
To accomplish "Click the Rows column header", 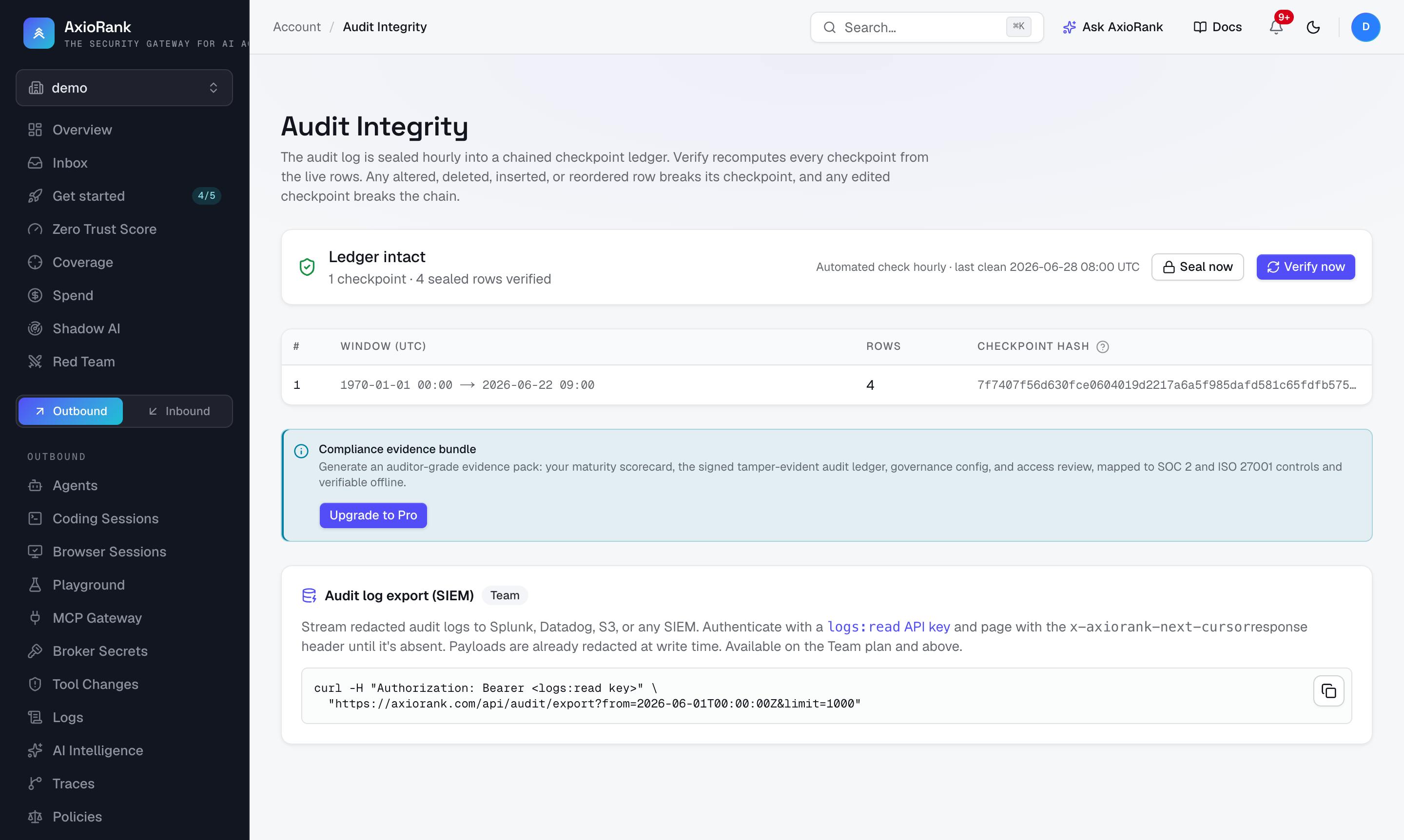I will tap(883, 346).
